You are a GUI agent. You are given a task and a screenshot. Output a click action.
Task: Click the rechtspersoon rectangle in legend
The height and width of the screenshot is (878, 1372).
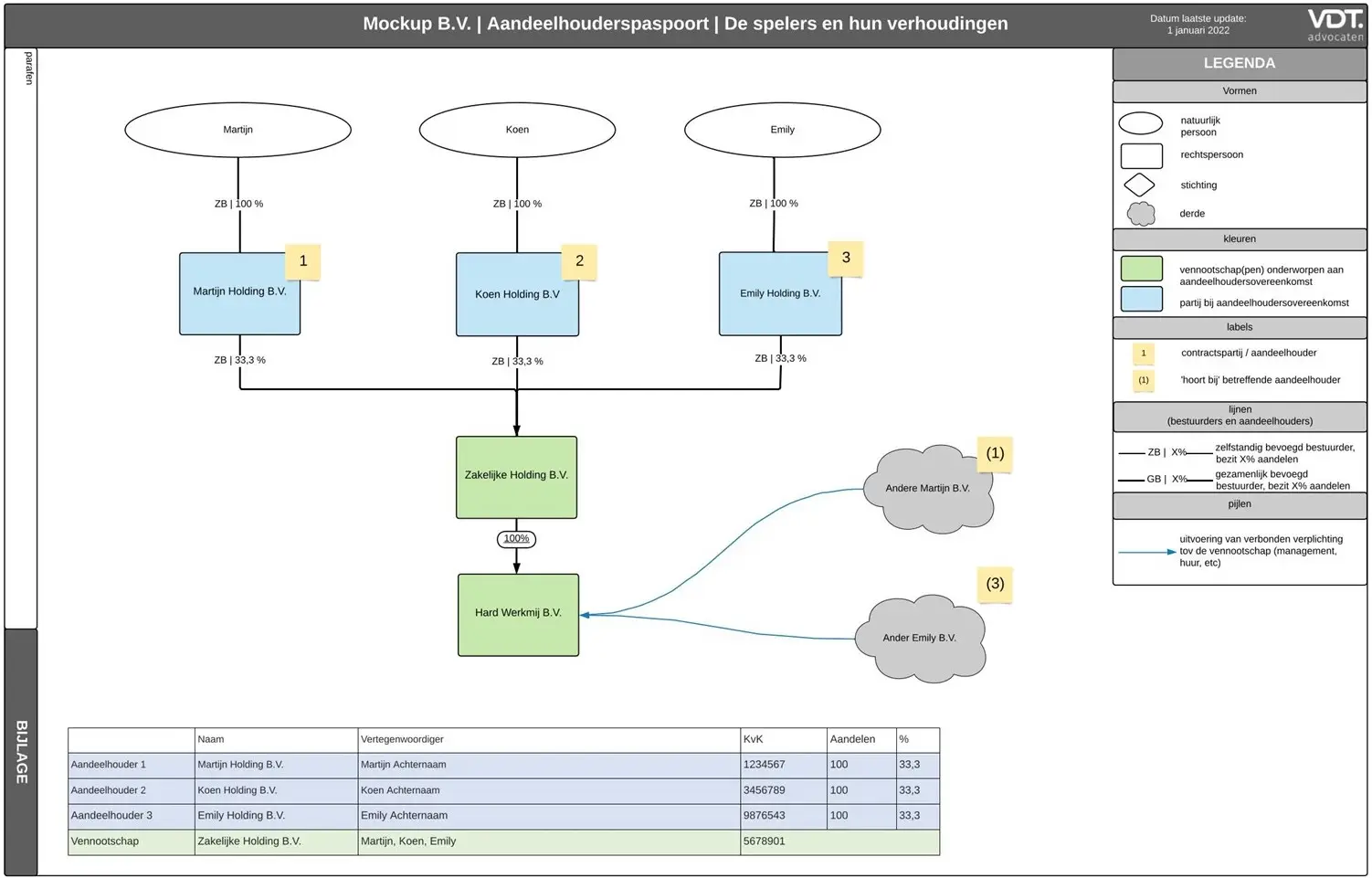point(1142,155)
